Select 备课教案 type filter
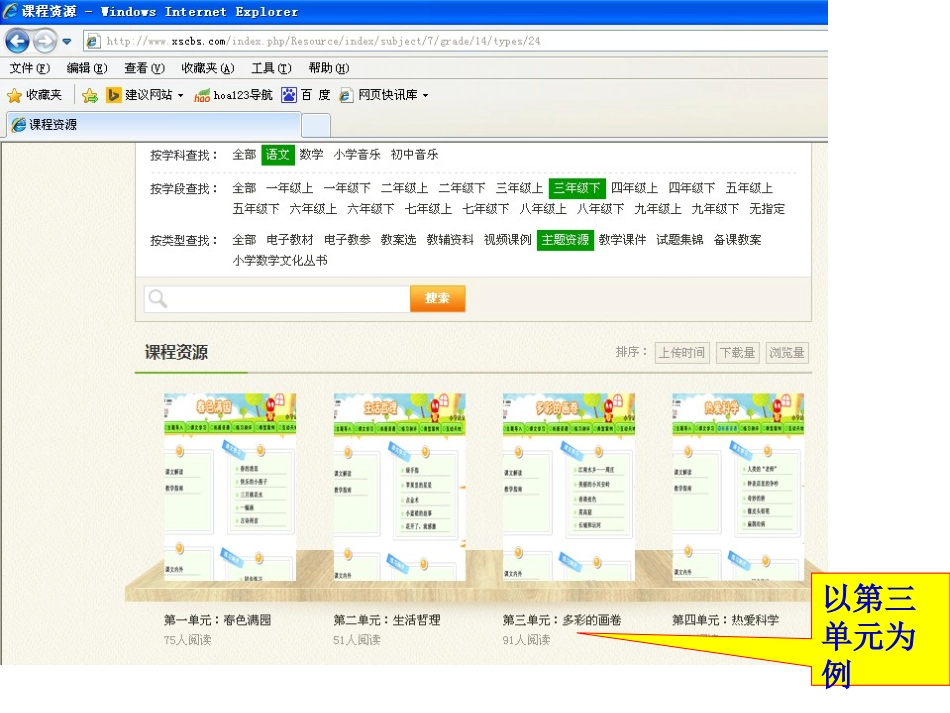 tap(737, 240)
